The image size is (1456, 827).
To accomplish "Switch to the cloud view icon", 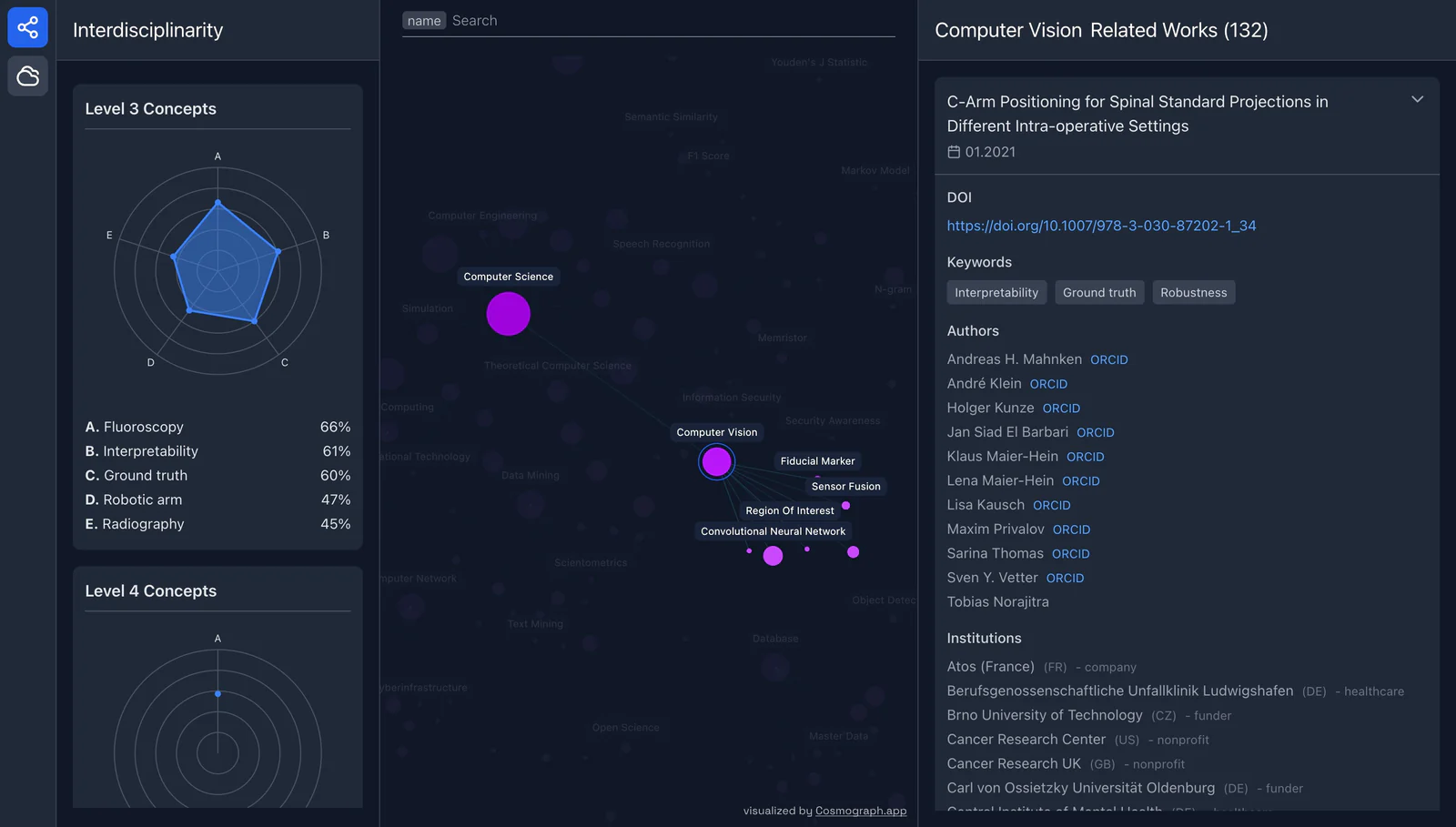I will [28, 76].
